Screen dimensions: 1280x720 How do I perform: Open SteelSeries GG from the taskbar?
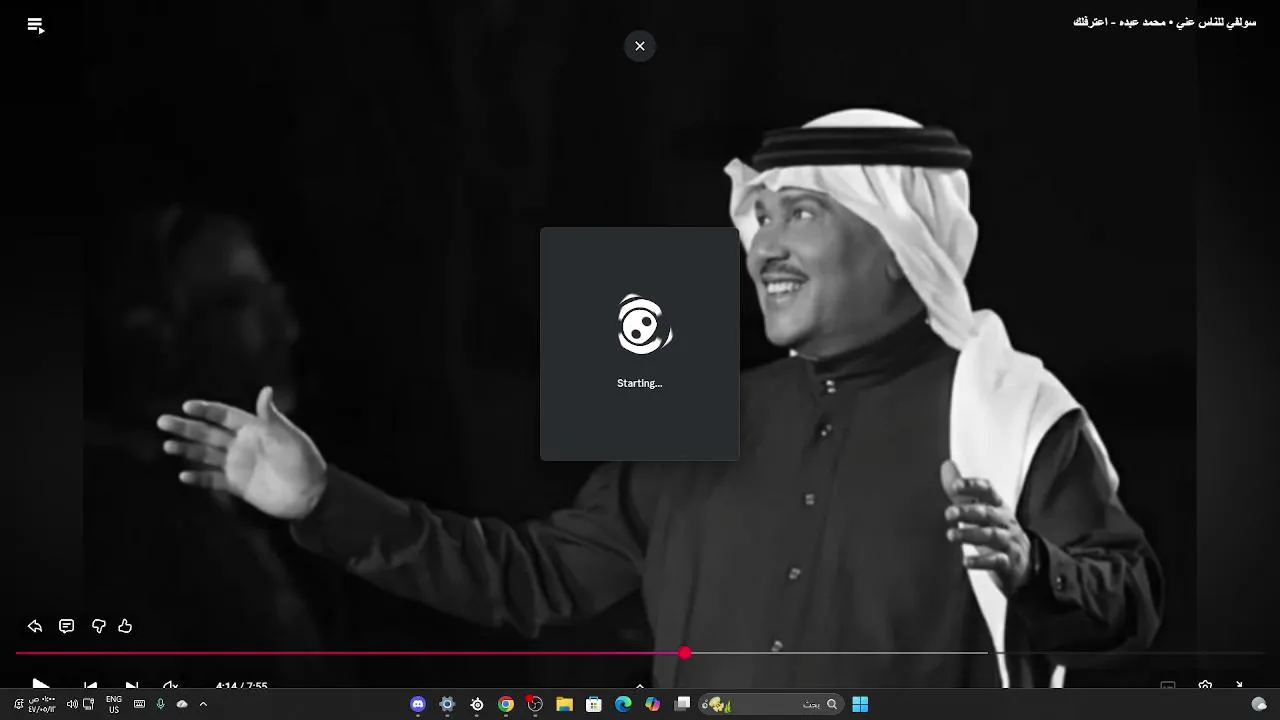point(477,704)
